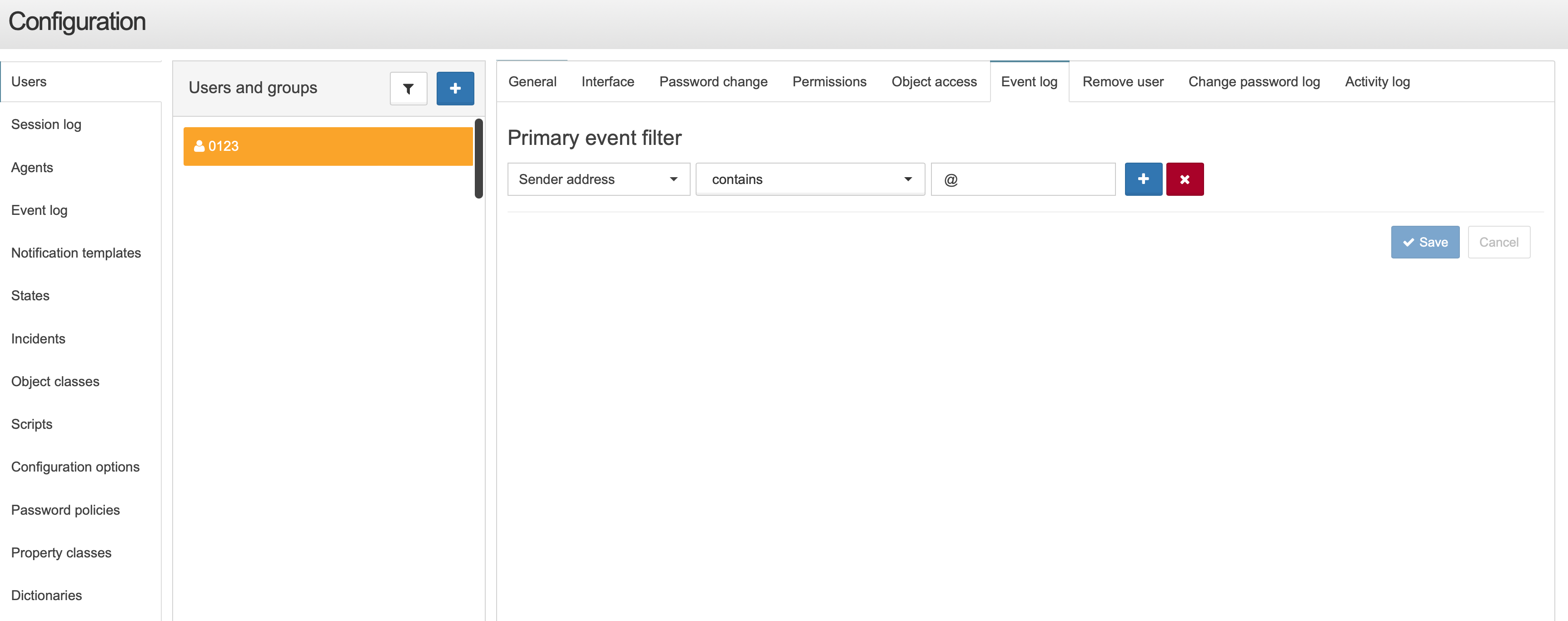The height and width of the screenshot is (621, 1568).
Task: Remove the Sender address filter row
Action: pos(1185,179)
